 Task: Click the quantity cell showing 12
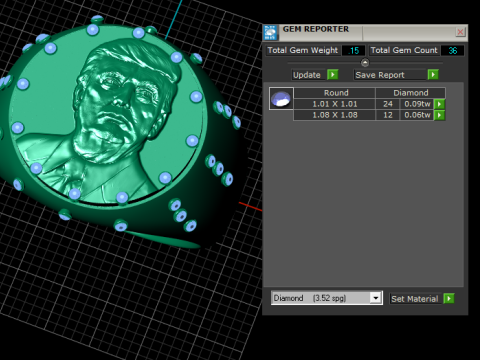[x=388, y=115]
